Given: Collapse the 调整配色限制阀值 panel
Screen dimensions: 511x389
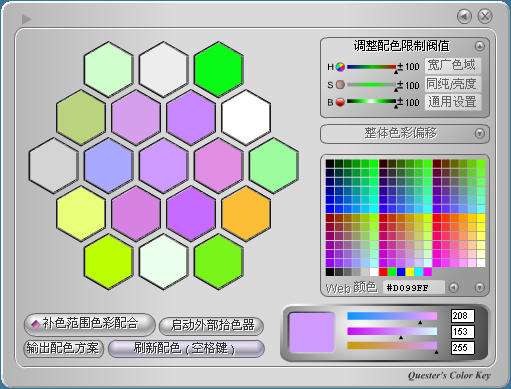Looking at the screenshot, I should tap(480, 46).
